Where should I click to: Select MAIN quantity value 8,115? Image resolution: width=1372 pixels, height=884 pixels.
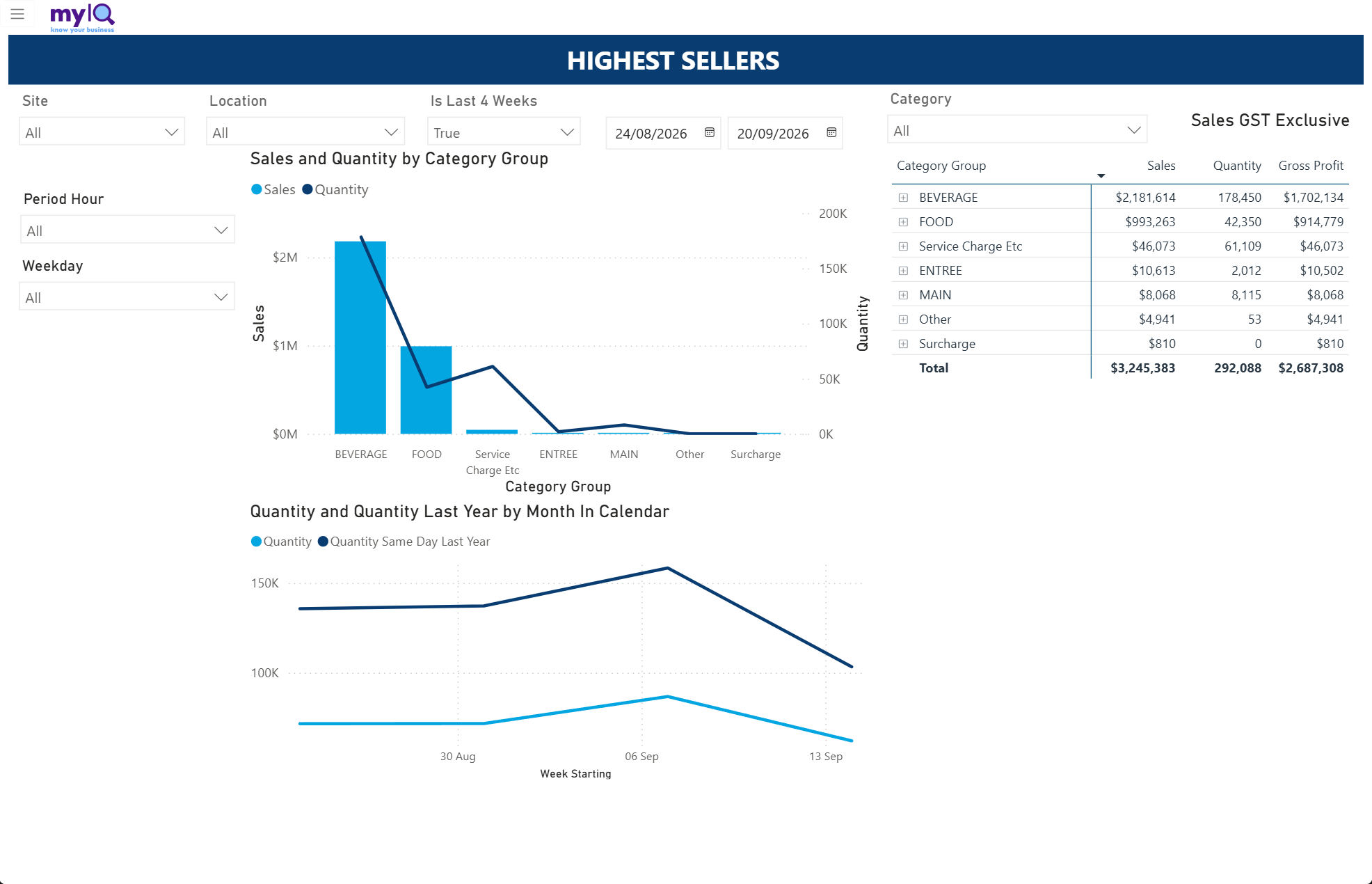click(x=1246, y=295)
